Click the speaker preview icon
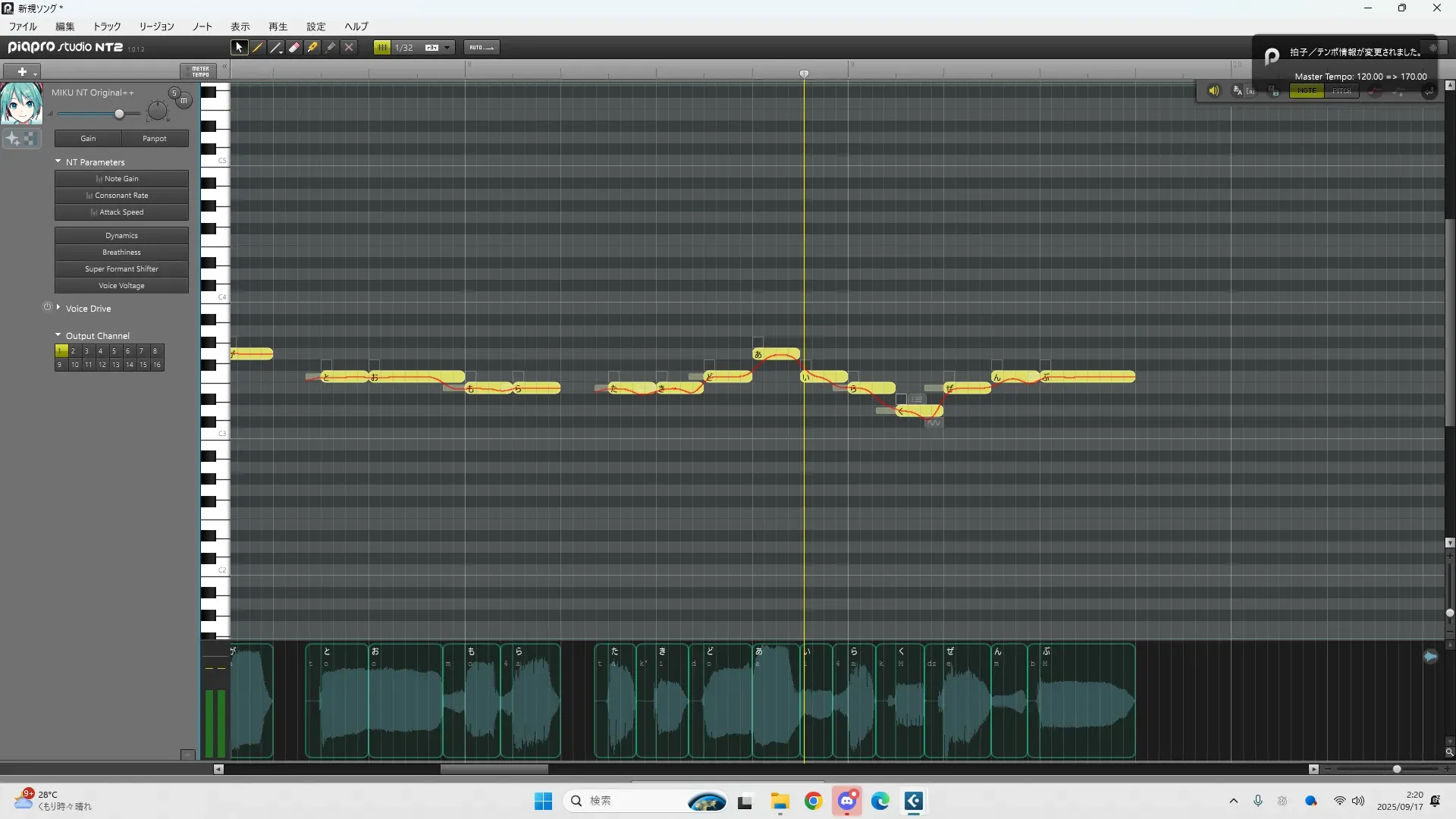 (1213, 91)
